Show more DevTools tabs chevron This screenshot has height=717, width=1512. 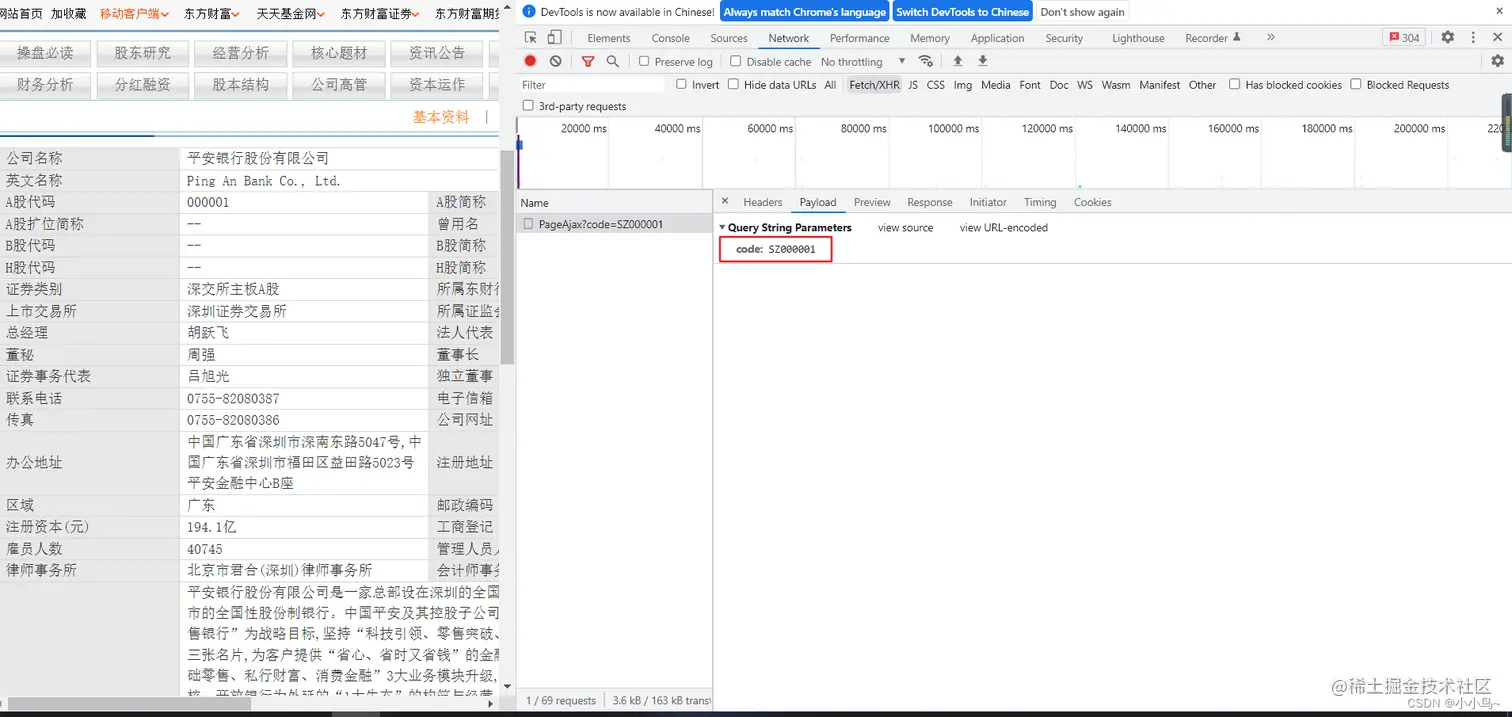click(1271, 37)
